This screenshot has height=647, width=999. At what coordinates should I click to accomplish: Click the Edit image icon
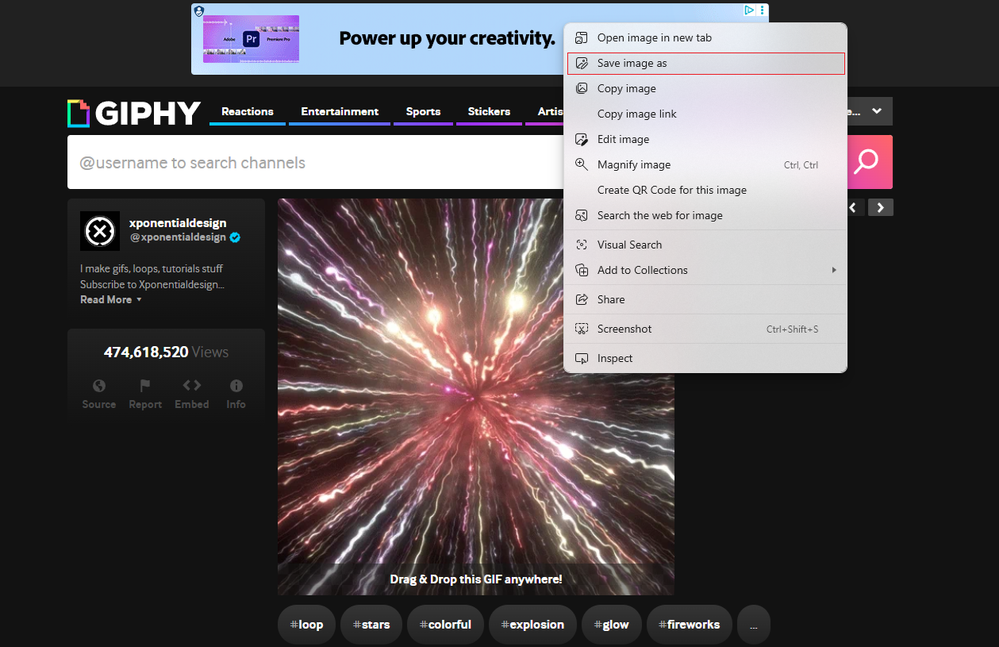582,139
